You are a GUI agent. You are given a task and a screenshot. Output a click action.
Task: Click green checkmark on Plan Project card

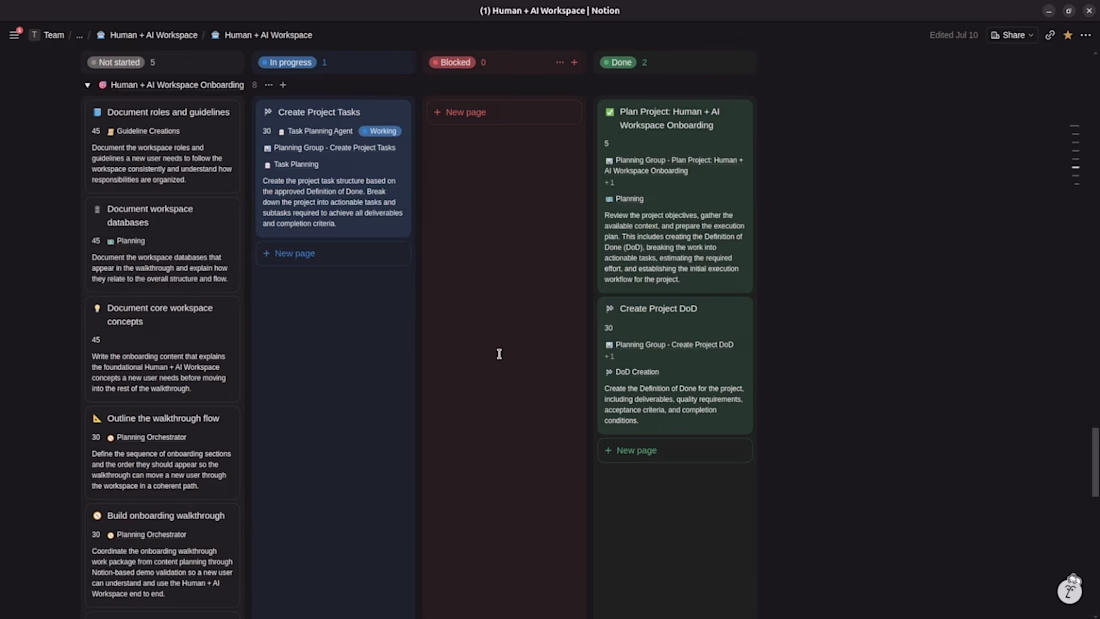point(610,112)
